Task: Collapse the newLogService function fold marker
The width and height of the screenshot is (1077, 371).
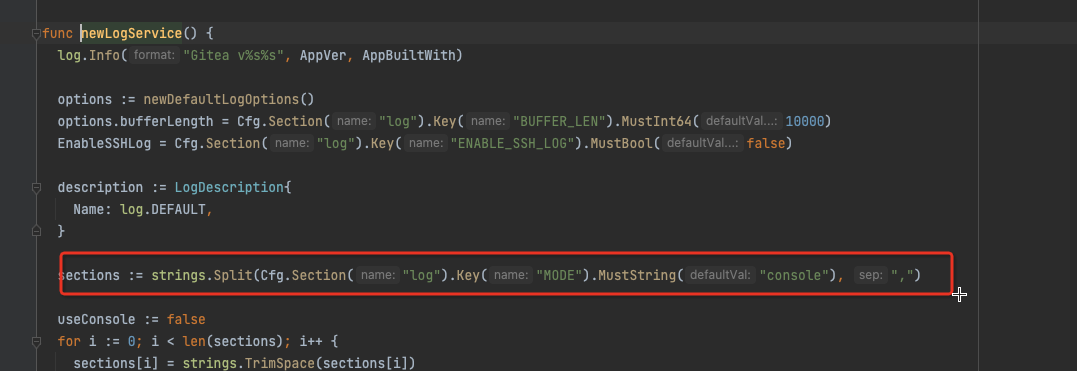Action: click(36, 34)
